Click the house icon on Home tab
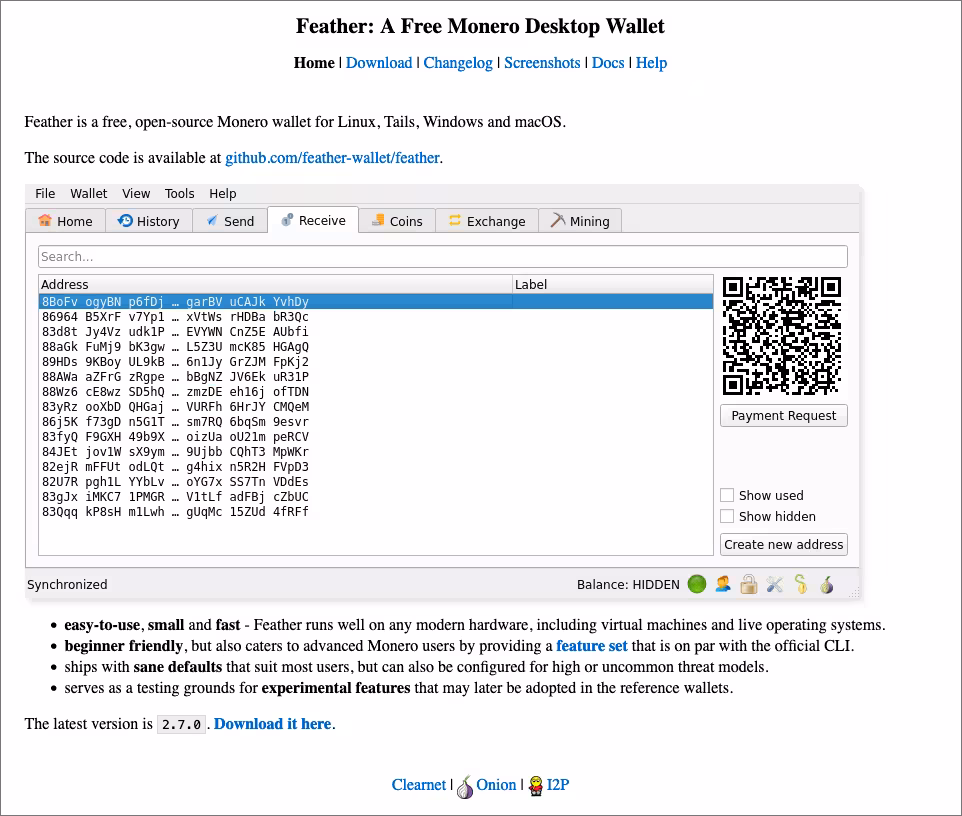The image size is (962, 816). (45, 220)
